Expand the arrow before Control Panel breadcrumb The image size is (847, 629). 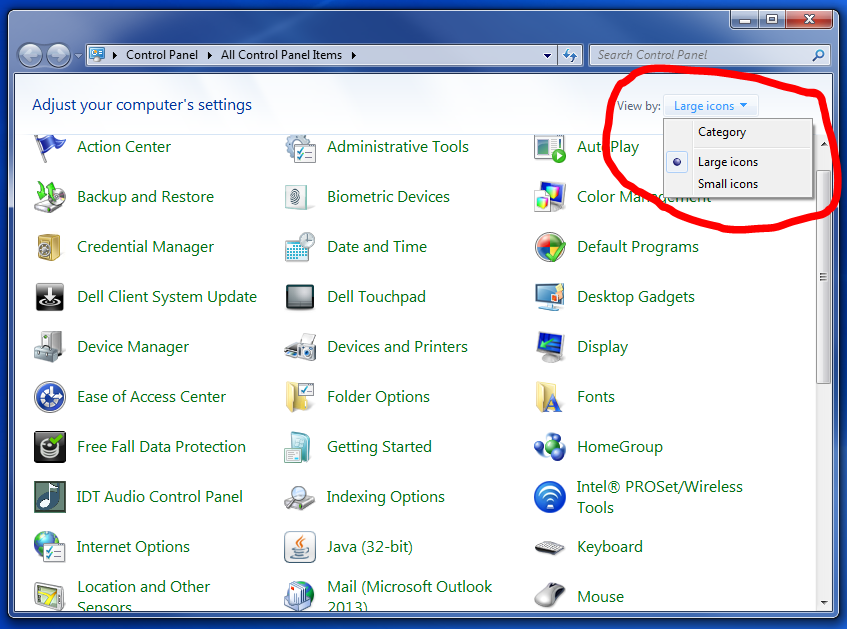[x=115, y=55]
